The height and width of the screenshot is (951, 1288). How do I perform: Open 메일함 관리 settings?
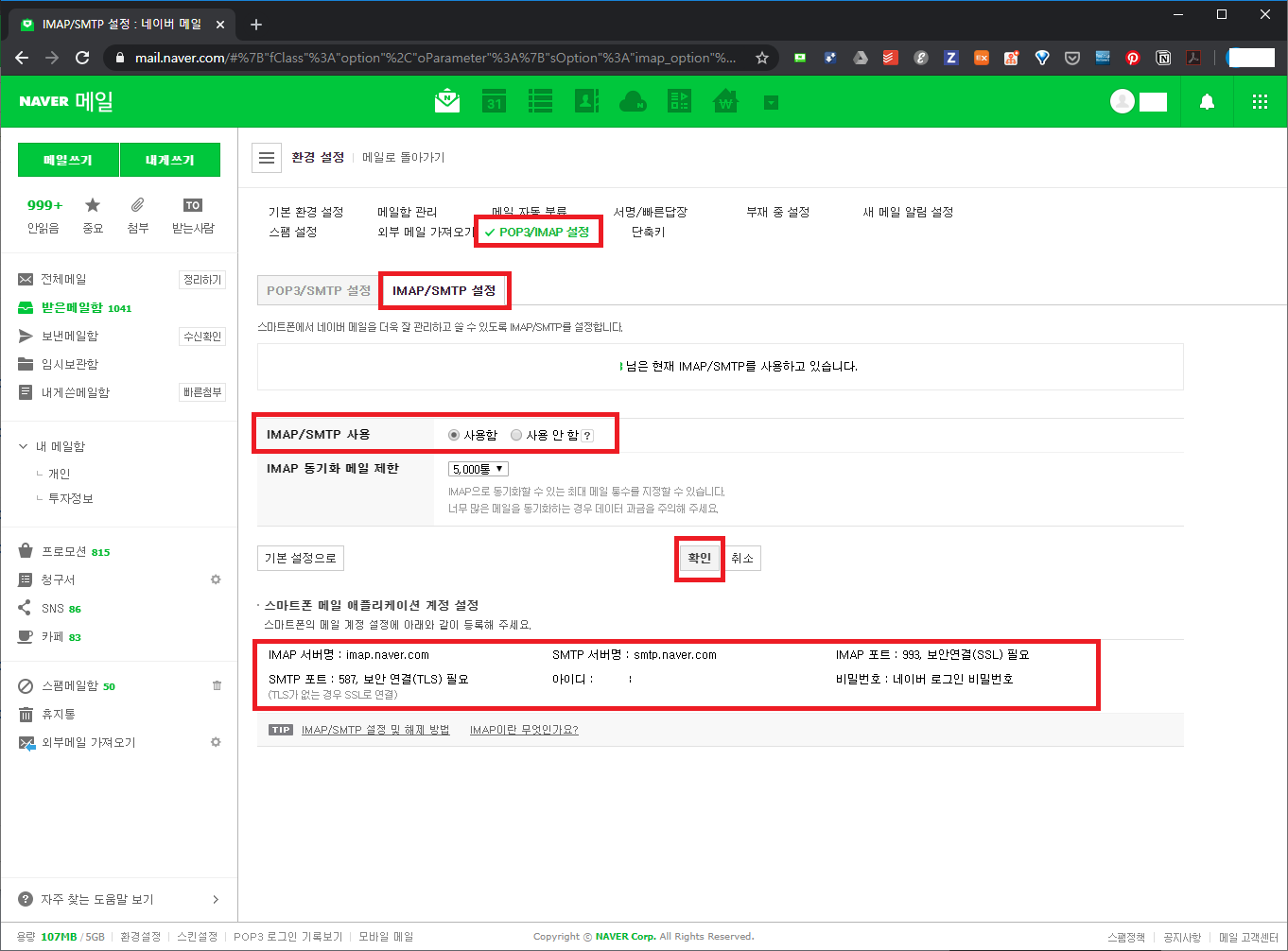[x=407, y=212]
